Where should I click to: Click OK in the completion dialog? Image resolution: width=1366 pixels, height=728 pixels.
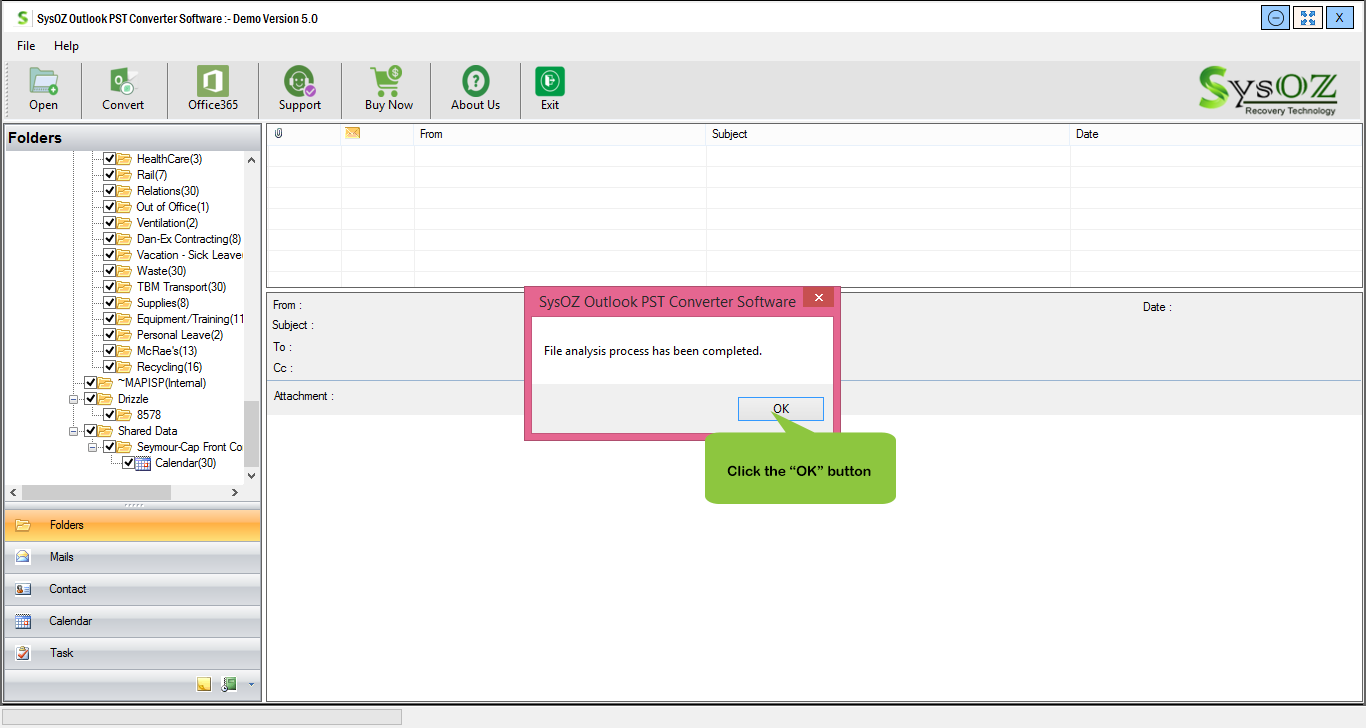[781, 409]
